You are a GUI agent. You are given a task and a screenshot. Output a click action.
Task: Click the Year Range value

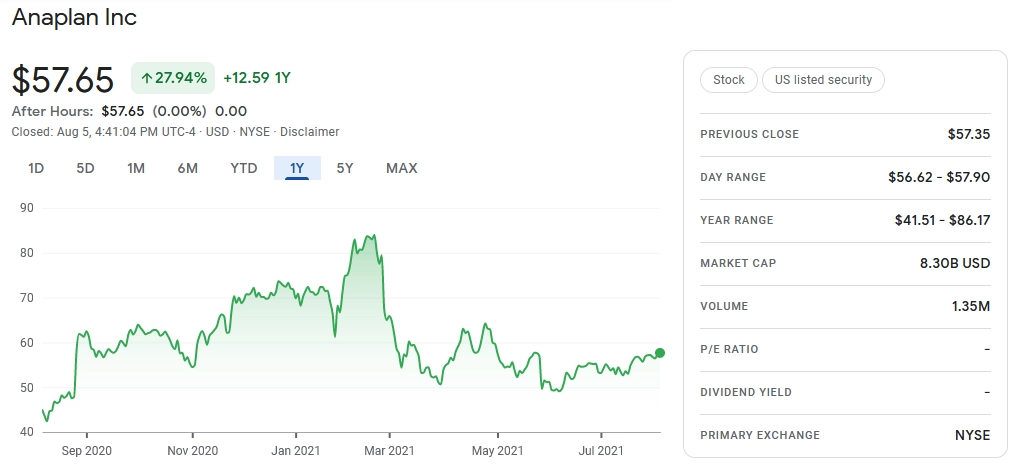(x=942, y=220)
